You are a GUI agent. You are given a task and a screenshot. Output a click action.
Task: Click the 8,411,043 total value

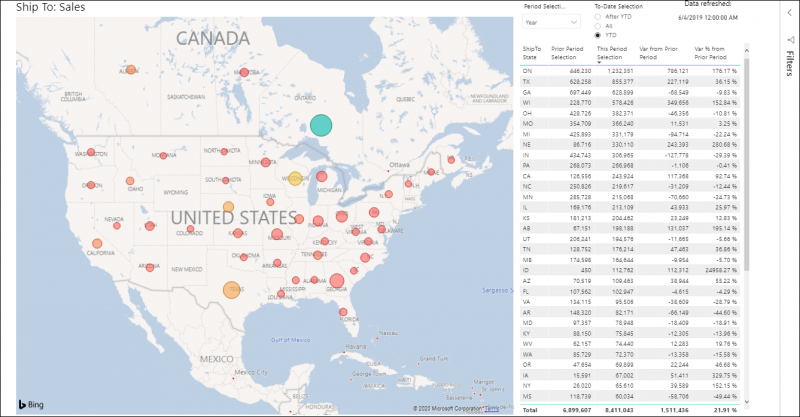pyautogui.click(x=619, y=410)
